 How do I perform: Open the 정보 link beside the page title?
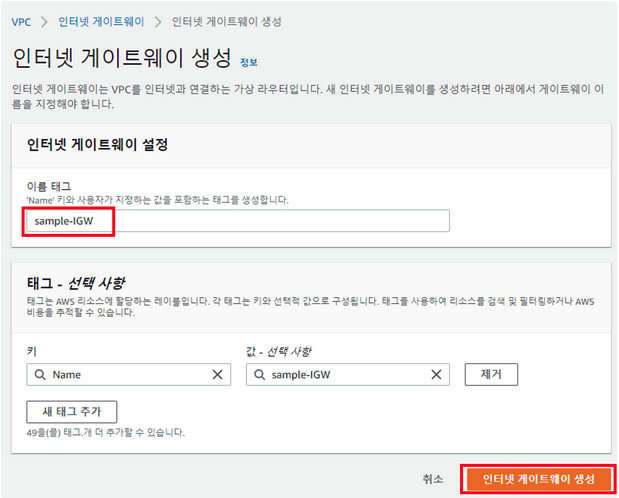coord(249,62)
